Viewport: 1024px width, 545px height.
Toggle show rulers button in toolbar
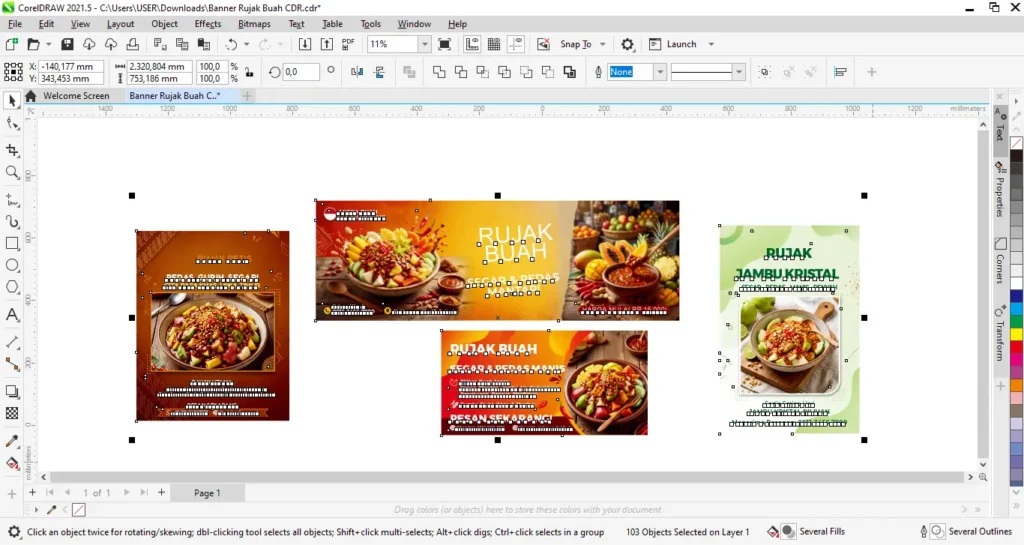pos(472,44)
